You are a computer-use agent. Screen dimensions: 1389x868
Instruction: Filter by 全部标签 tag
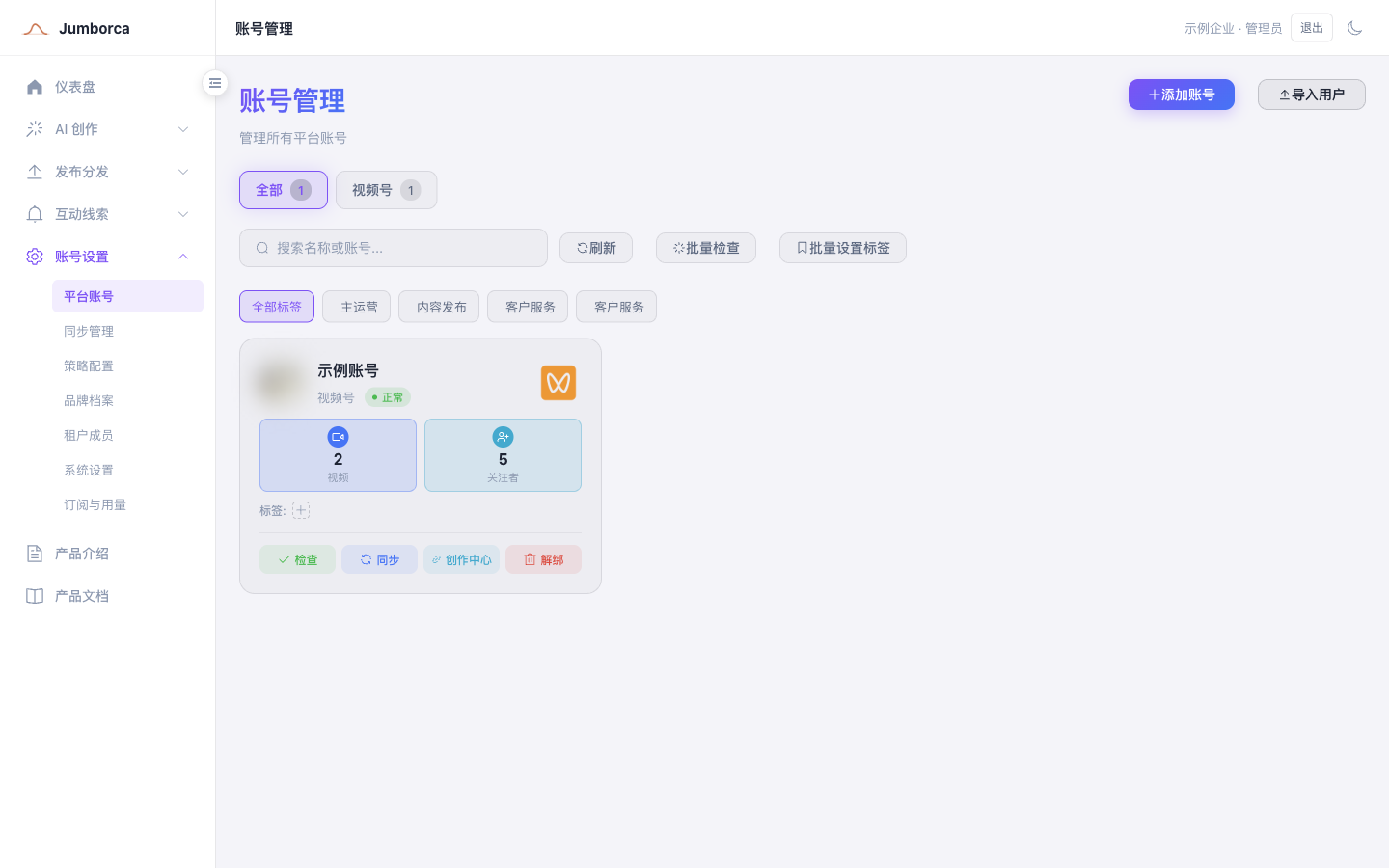(277, 307)
